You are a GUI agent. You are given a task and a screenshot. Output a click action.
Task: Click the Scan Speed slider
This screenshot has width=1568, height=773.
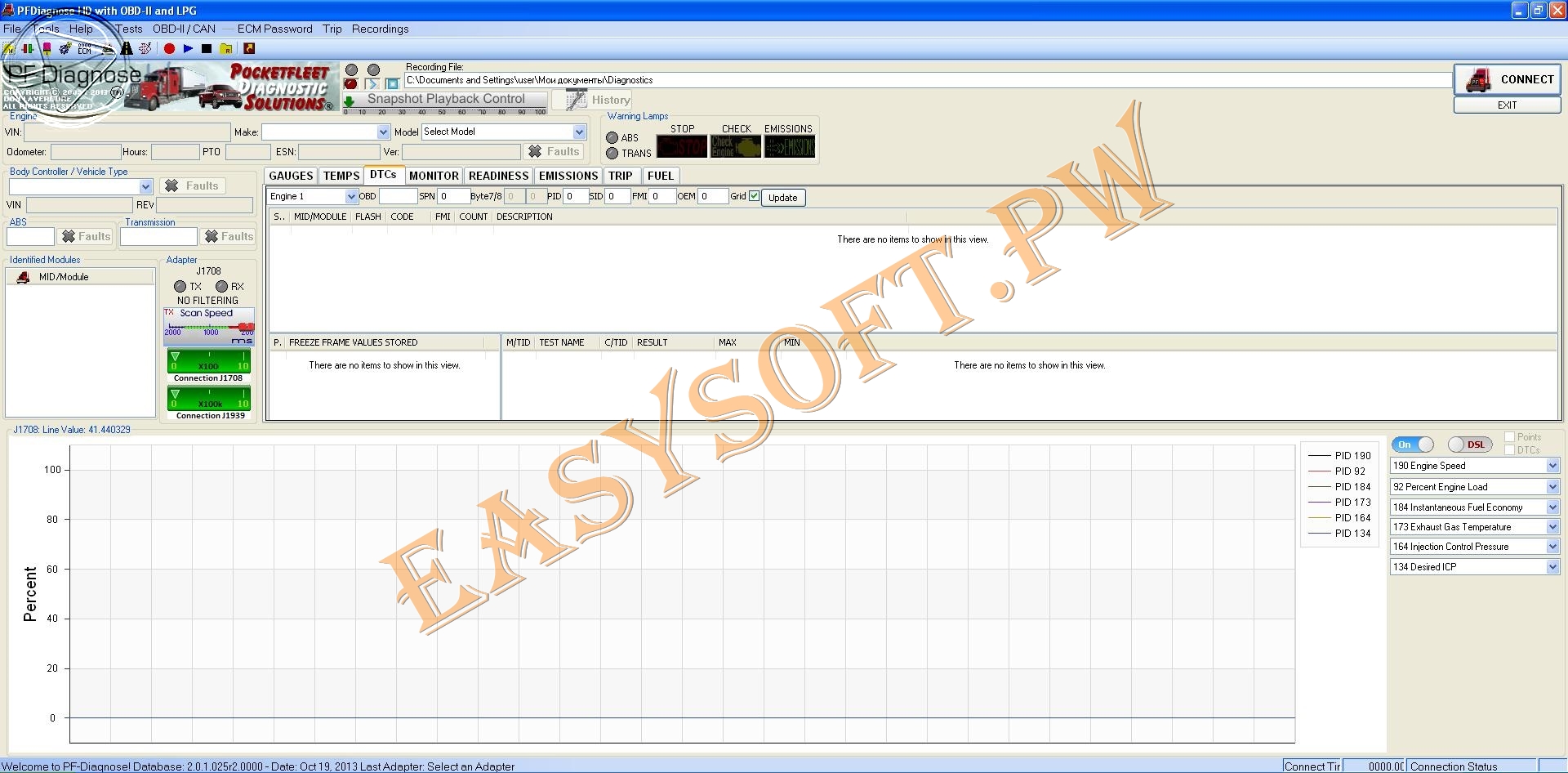209,327
